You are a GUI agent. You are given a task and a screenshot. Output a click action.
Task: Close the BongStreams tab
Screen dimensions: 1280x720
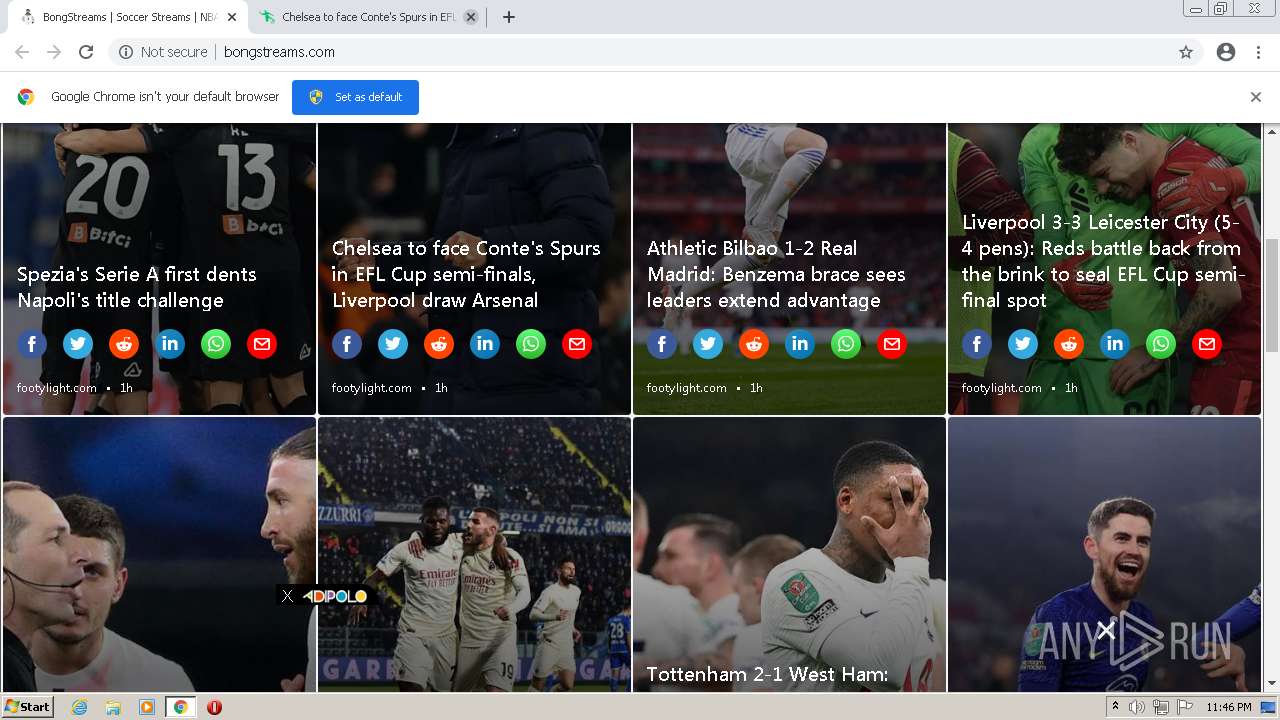pyautogui.click(x=232, y=17)
